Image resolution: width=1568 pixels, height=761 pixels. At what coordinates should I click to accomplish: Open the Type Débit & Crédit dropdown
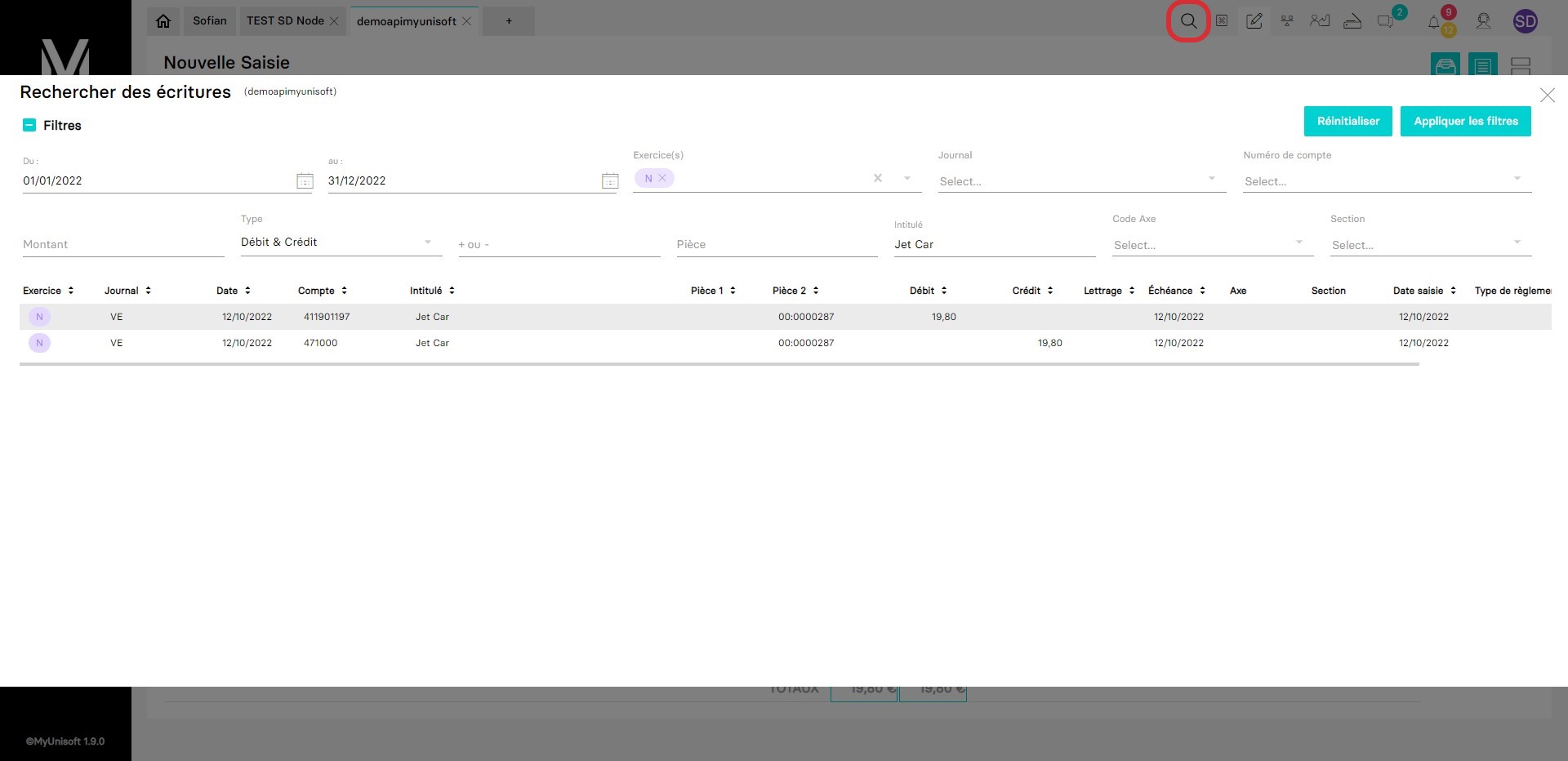point(341,243)
